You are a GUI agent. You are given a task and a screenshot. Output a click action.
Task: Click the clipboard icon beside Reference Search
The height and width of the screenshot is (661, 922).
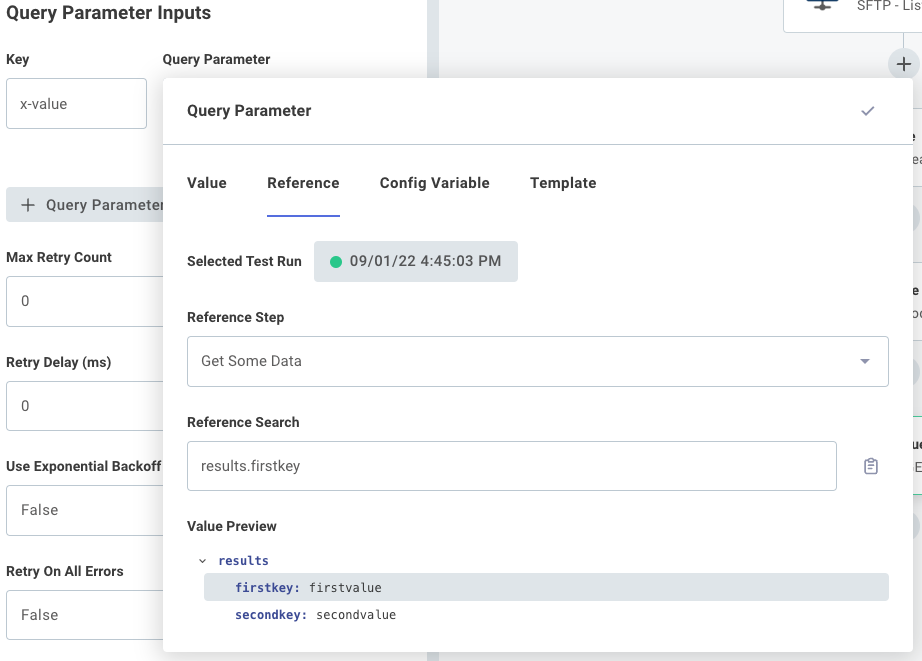pyautogui.click(x=871, y=466)
